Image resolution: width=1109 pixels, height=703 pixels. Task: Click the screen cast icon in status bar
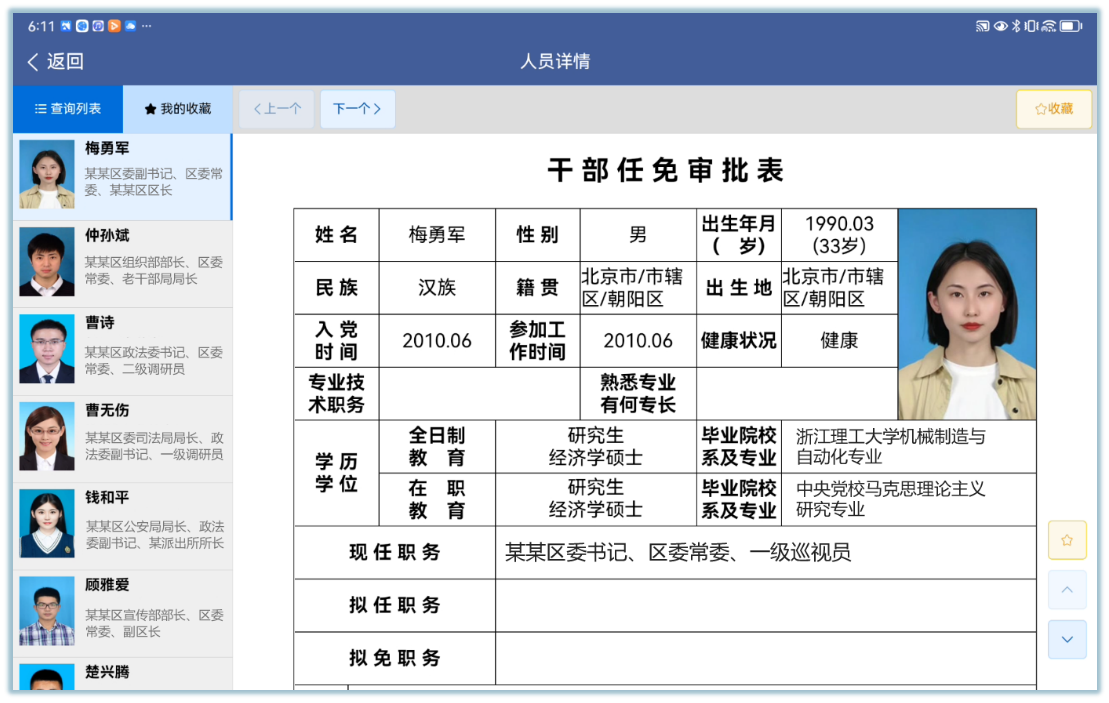point(982,26)
